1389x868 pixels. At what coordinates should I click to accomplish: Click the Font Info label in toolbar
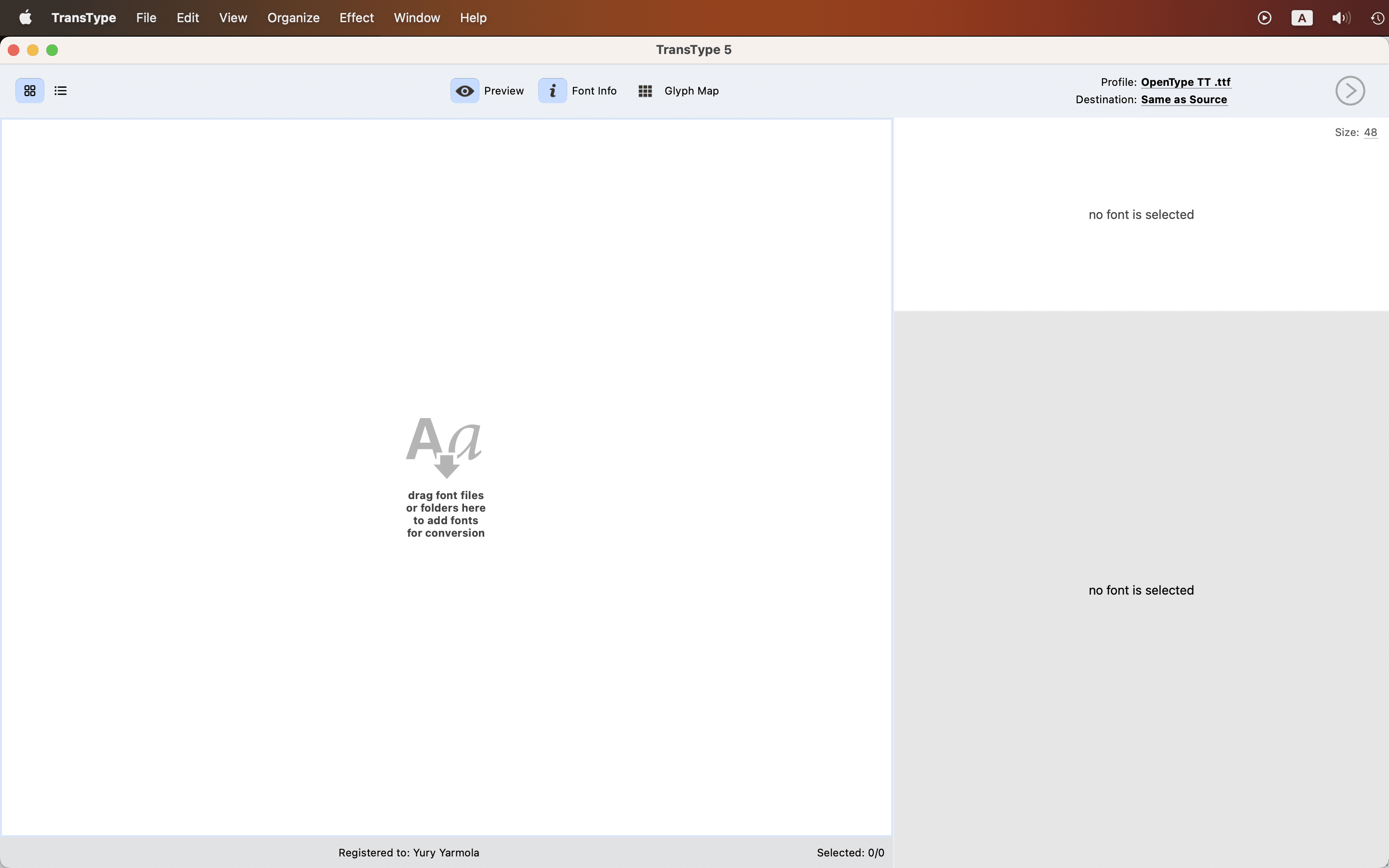coord(594,91)
